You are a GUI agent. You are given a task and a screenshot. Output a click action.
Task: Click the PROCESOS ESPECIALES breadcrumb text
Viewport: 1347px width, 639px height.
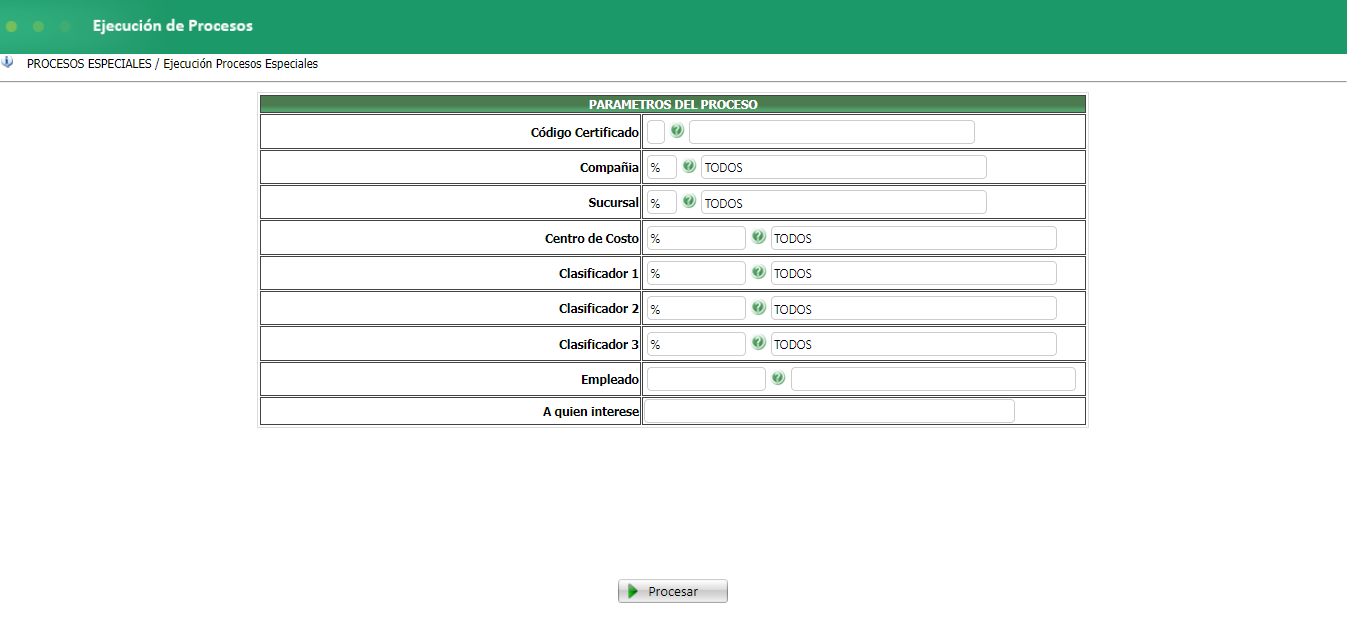[90, 63]
